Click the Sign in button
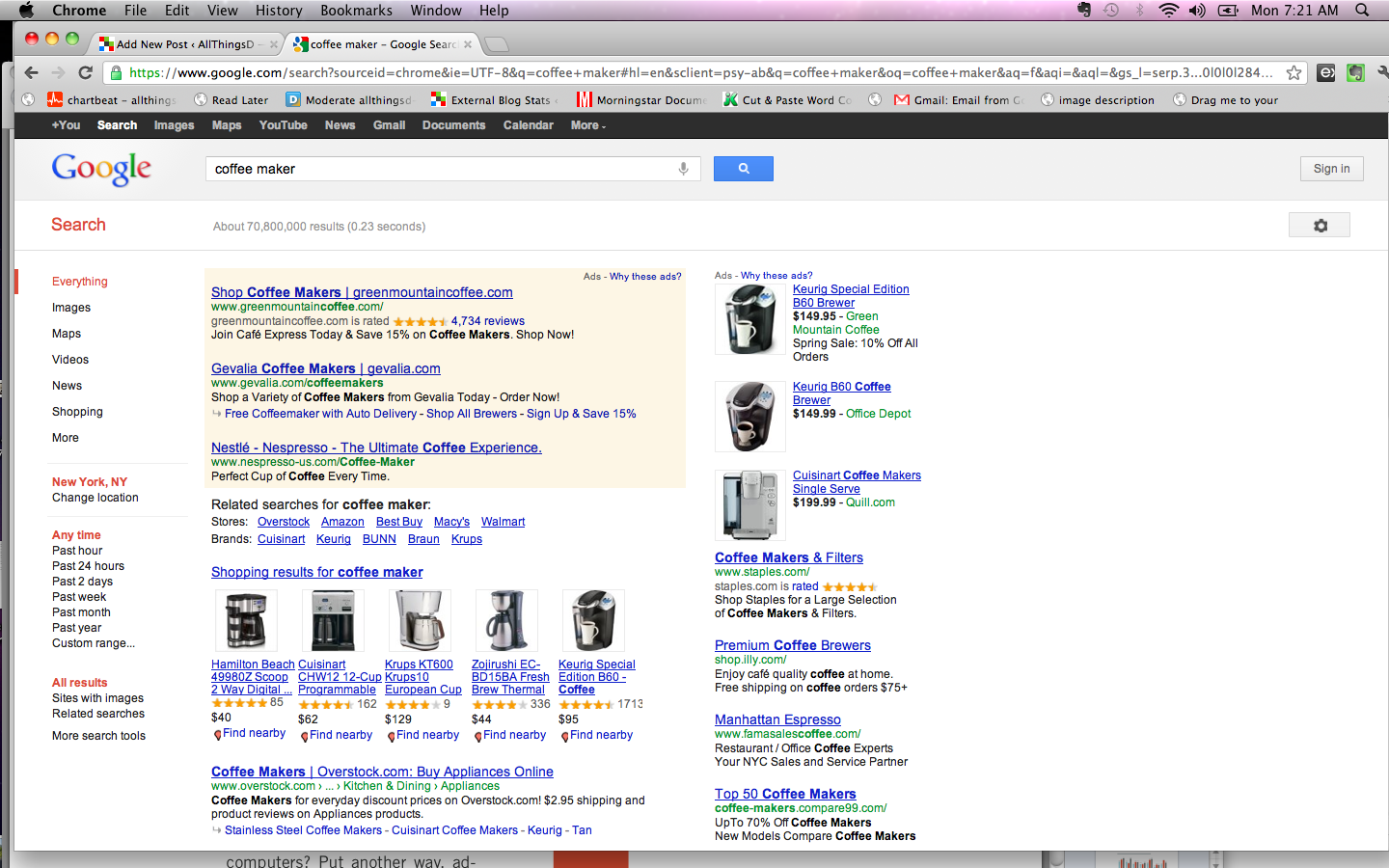The image size is (1389, 868). point(1331,168)
